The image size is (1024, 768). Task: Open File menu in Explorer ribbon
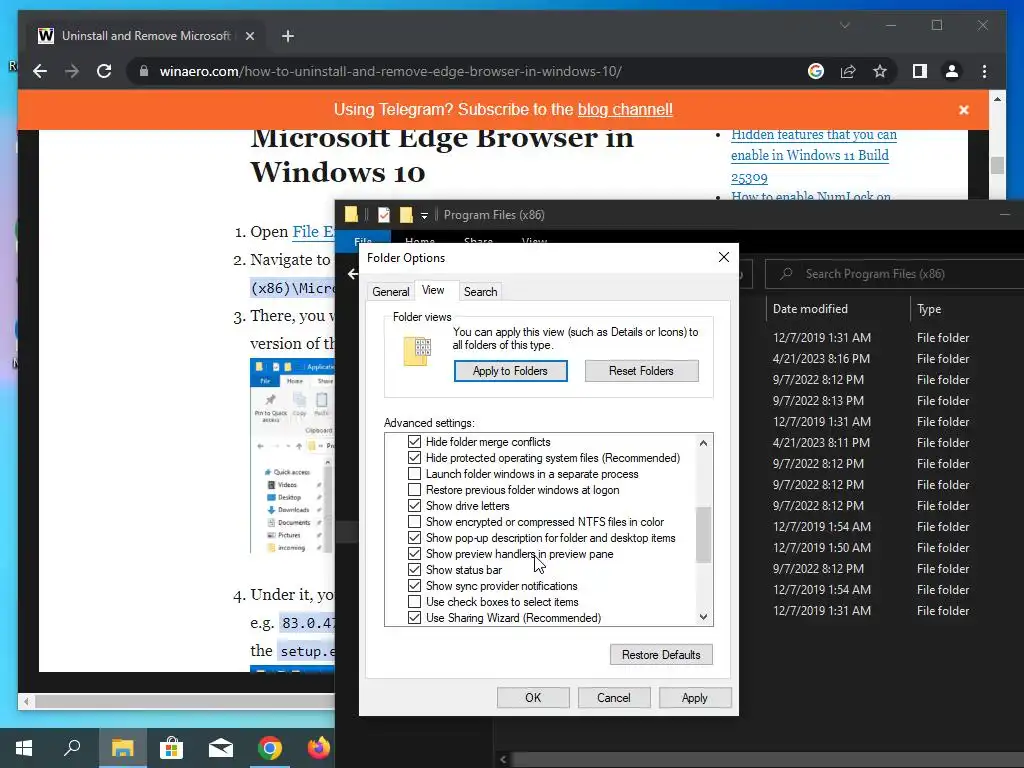pos(363,240)
